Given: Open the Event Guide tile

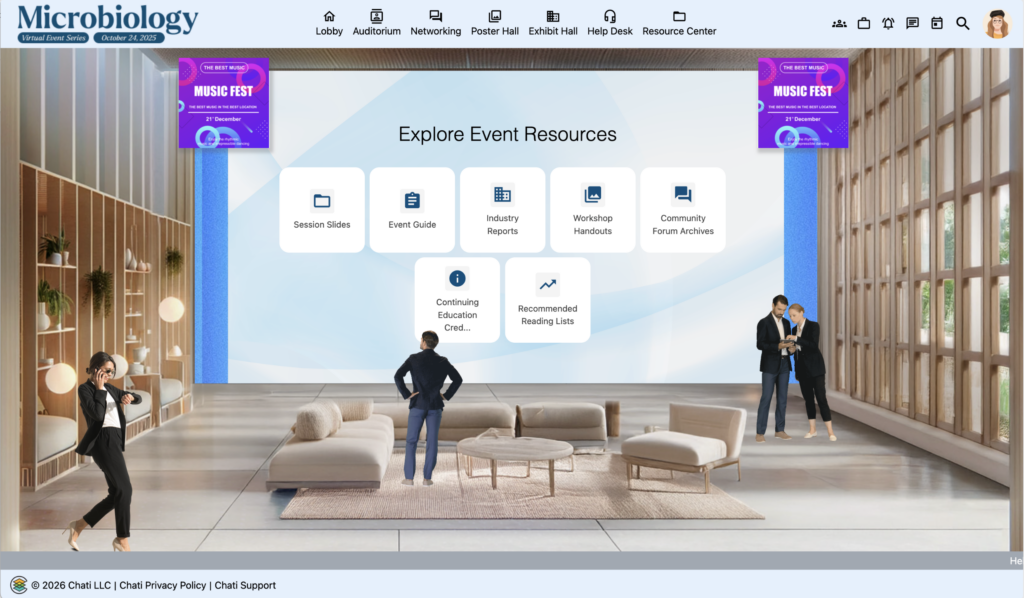Looking at the screenshot, I should (412, 210).
